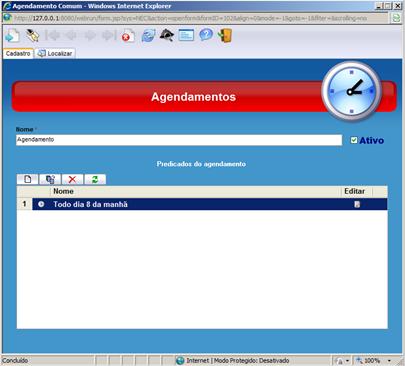
Task: Switch to the Localizar tab
Action: point(55,53)
